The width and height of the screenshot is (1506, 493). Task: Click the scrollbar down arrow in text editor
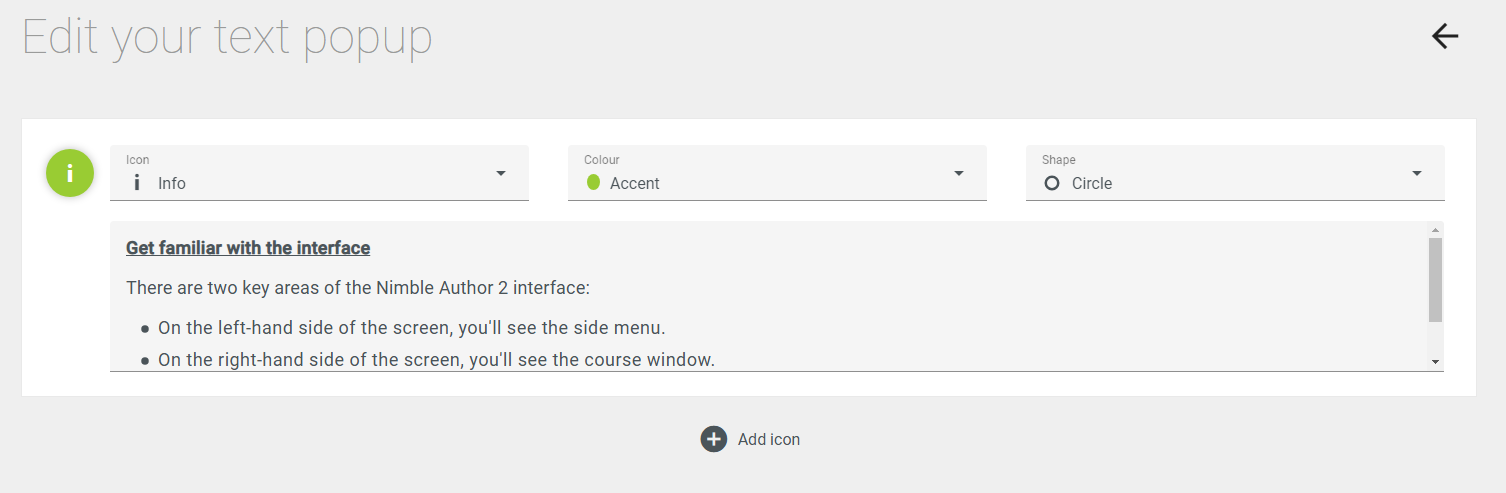(1436, 362)
